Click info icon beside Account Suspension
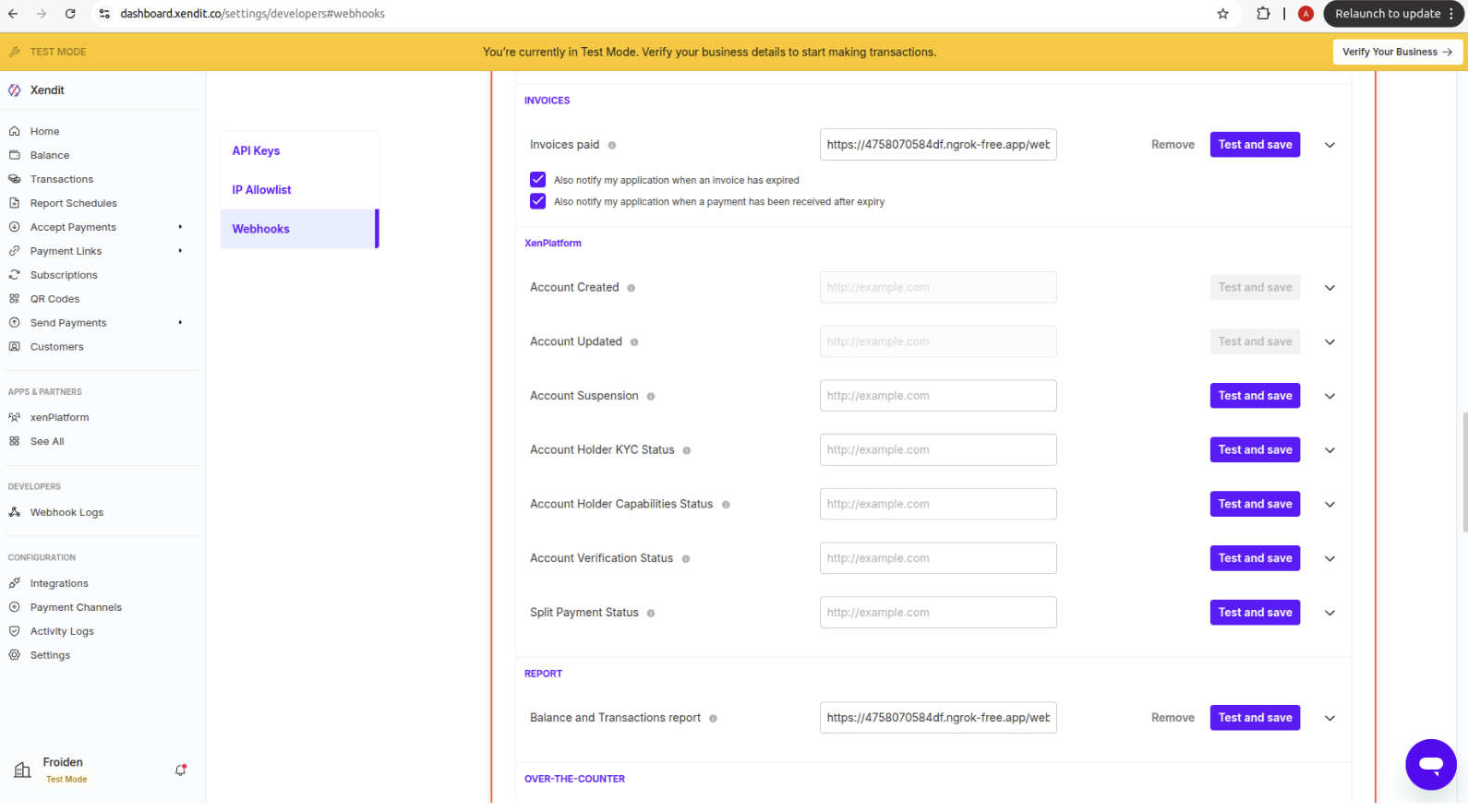Image resolution: width=1468 pixels, height=812 pixels. click(x=651, y=397)
